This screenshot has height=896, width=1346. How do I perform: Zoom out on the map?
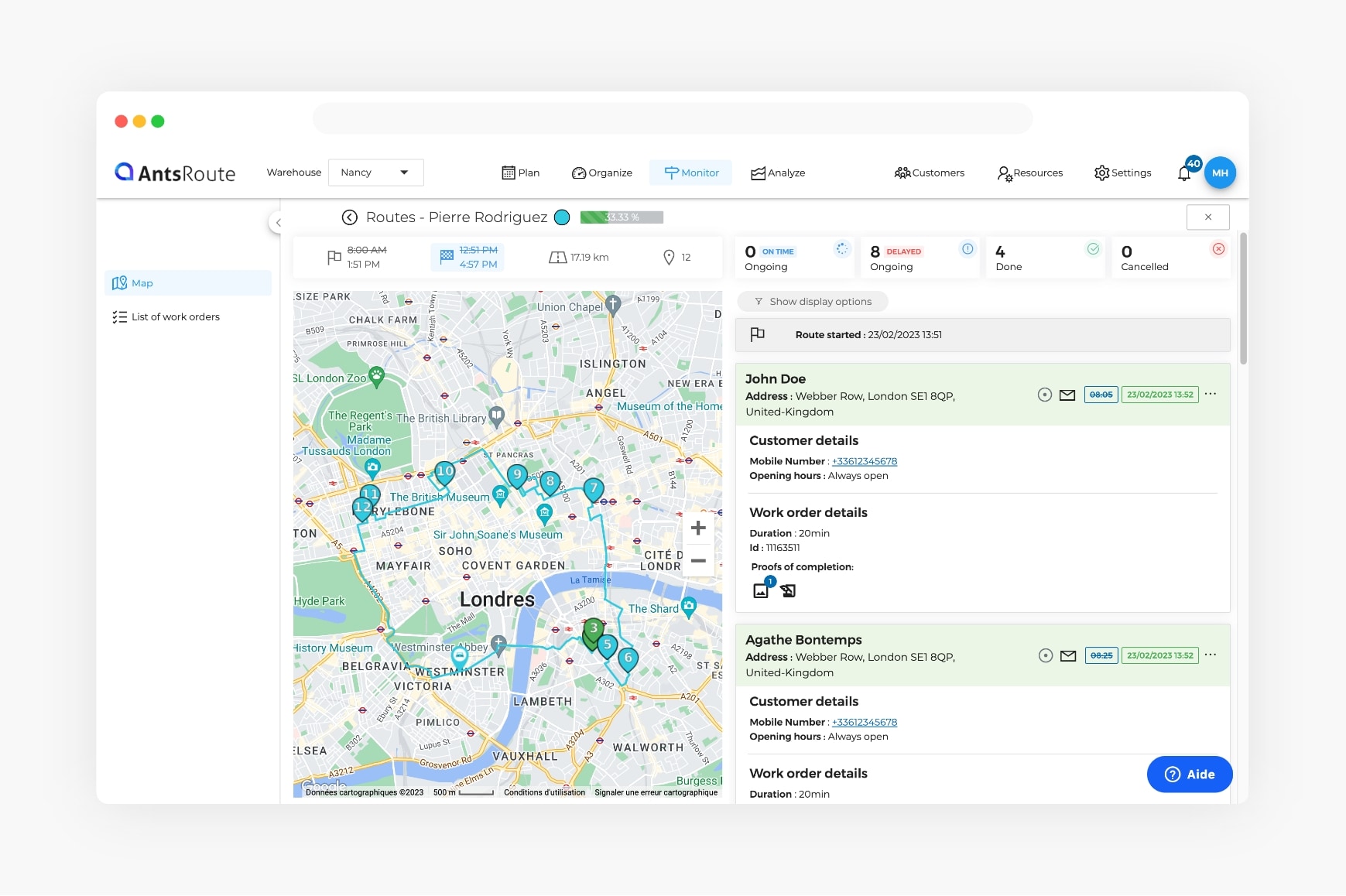698,560
